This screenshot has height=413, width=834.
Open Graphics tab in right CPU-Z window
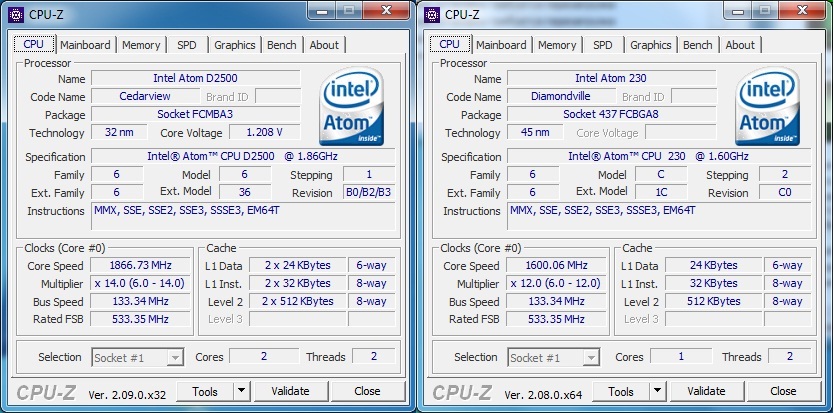click(x=650, y=45)
